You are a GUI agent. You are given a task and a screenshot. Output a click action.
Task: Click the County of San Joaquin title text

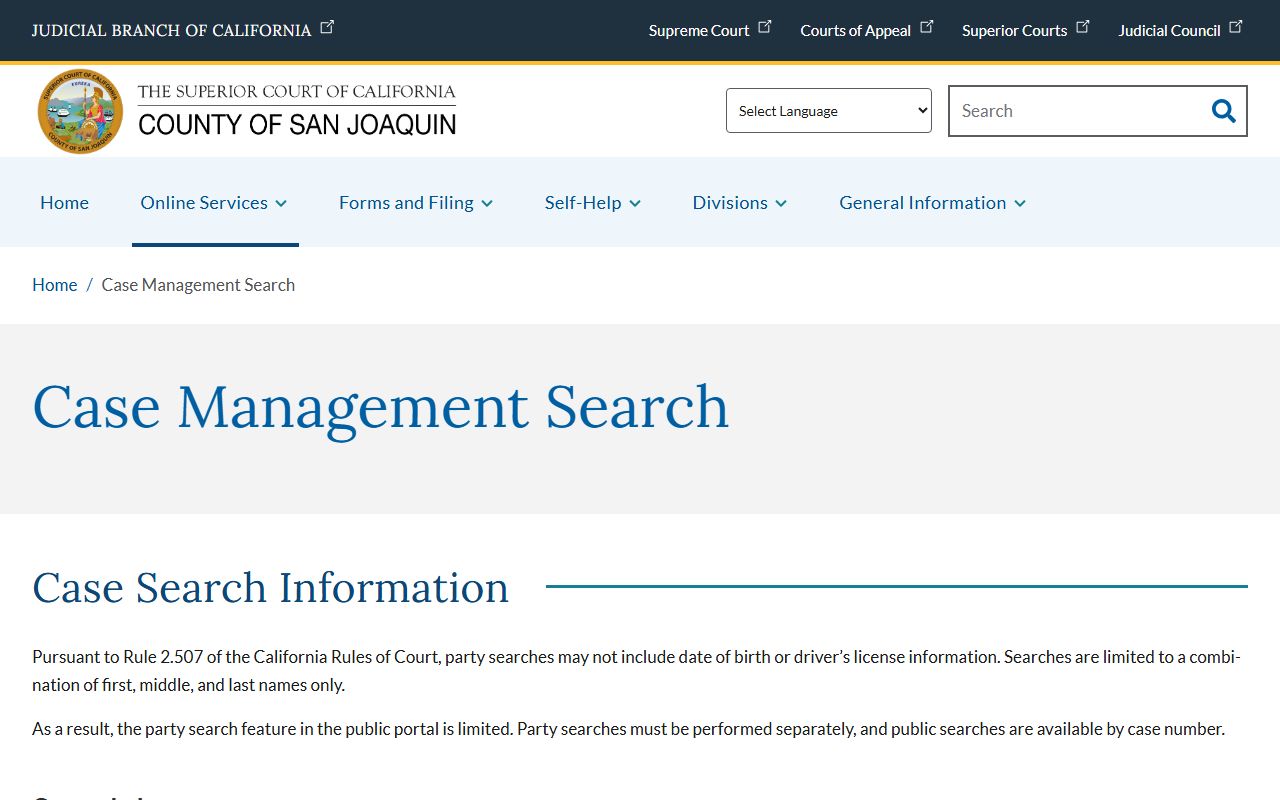tap(297, 124)
